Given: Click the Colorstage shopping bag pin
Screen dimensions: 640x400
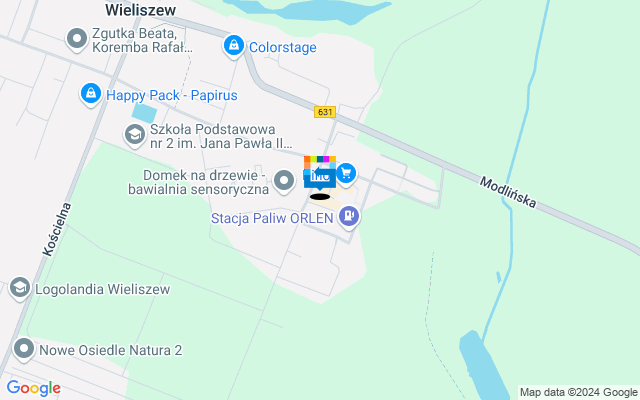Looking at the screenshot, I should tap(234, 46).
